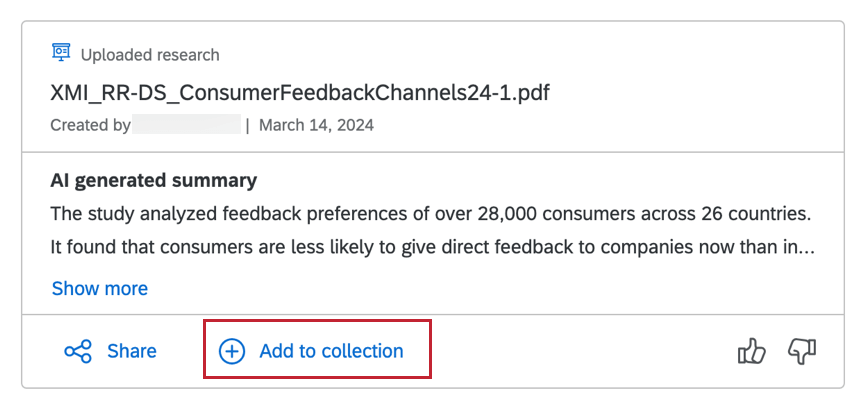The height and width of the screenshot is (407, 850).
Task: Click the thumbs up feedback icon
Action: 751,351
